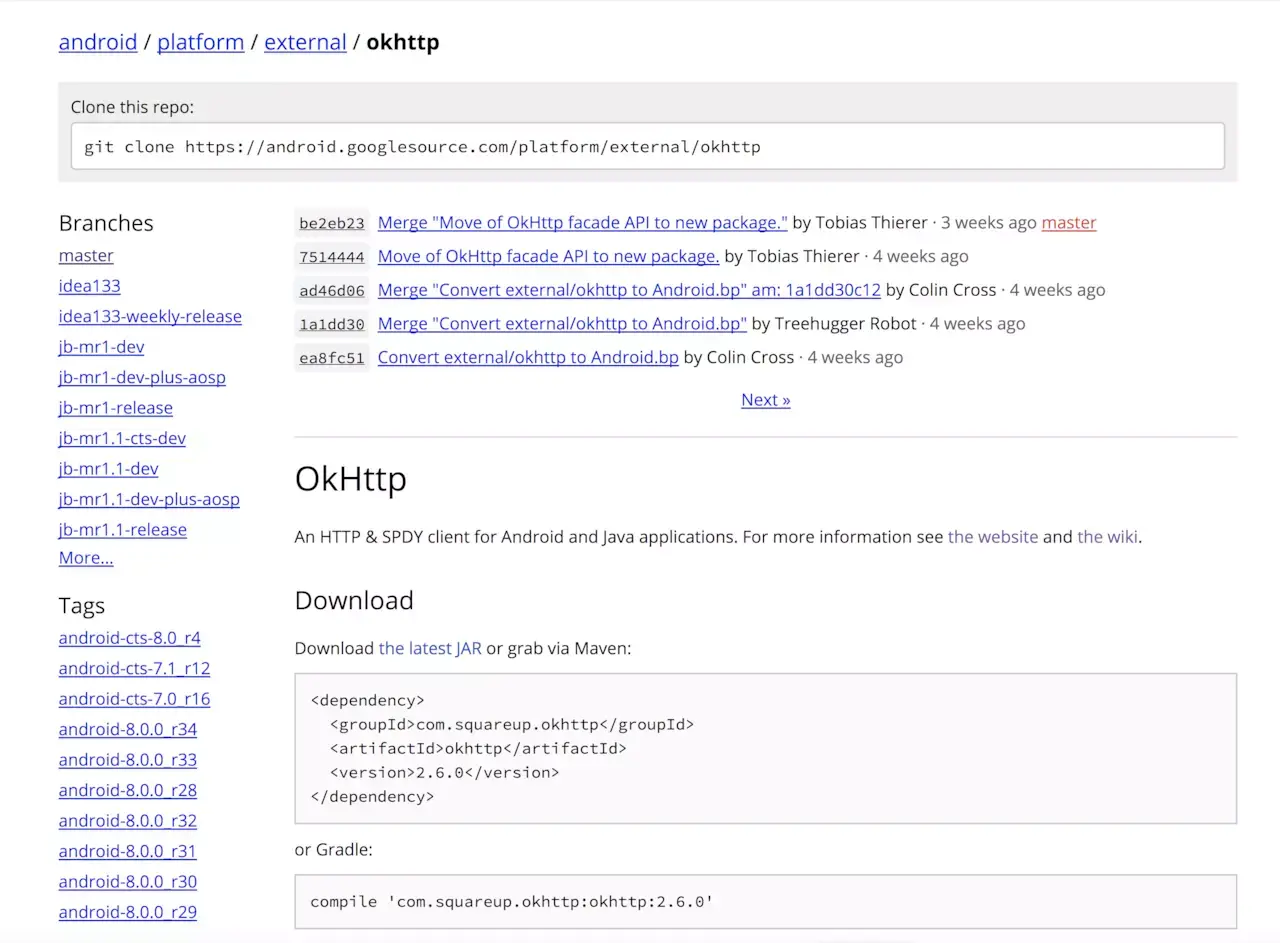The image size is (1280, 943).
Task: Click the "Clone this repo:" label
Action: 133,107
